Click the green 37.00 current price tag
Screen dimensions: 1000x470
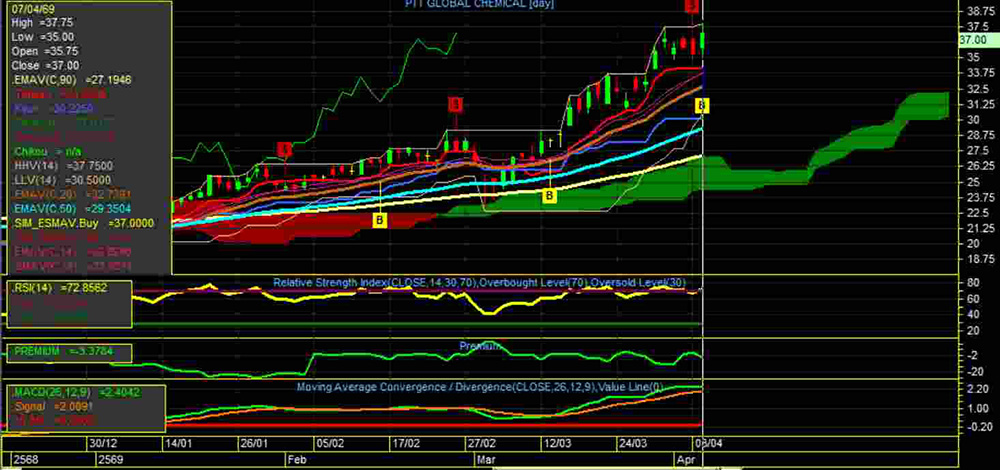coord(973,40)
